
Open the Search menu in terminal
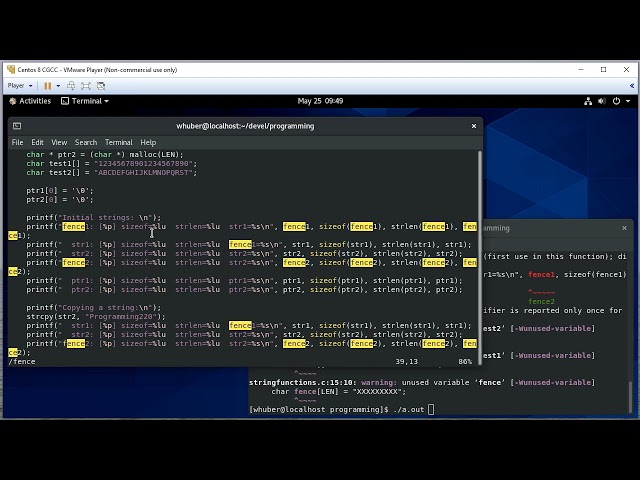[86, 142]
